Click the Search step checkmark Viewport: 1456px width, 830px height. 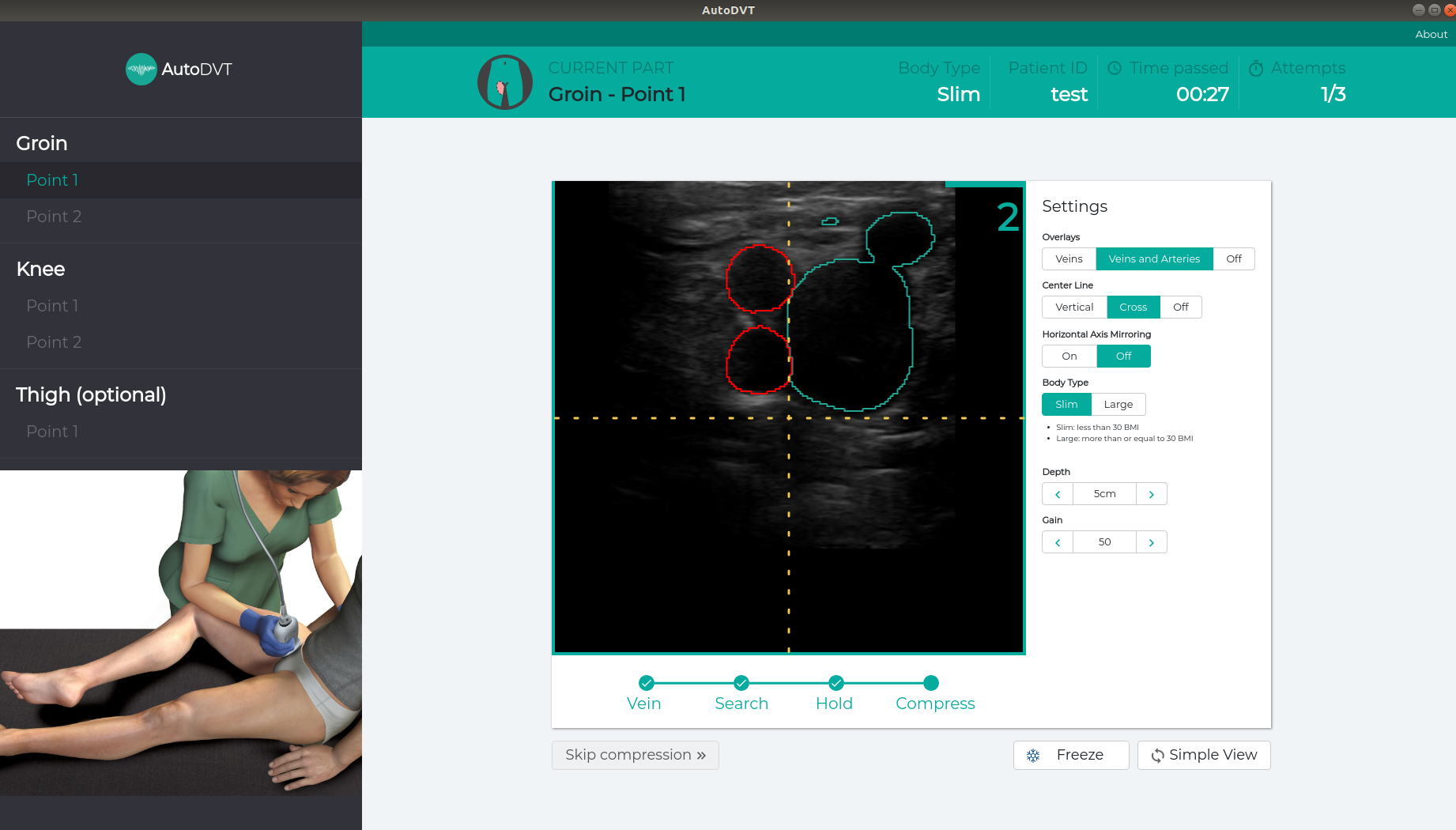click(x=741, y=683)
